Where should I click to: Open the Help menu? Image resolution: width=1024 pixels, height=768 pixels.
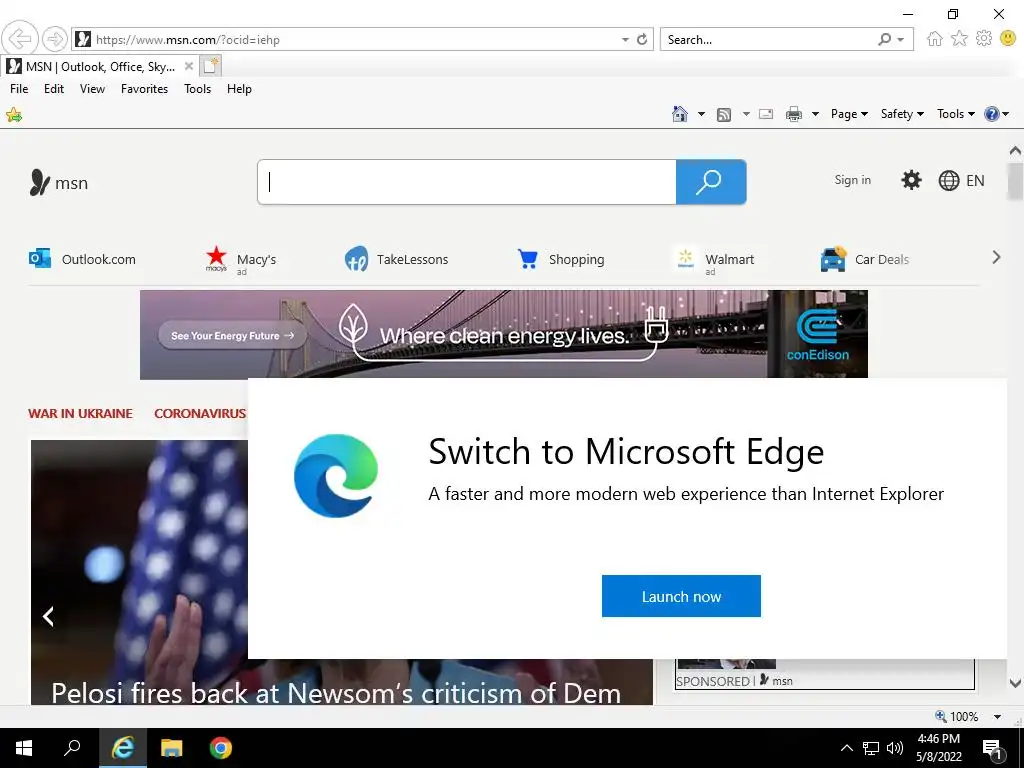[239, 89]
